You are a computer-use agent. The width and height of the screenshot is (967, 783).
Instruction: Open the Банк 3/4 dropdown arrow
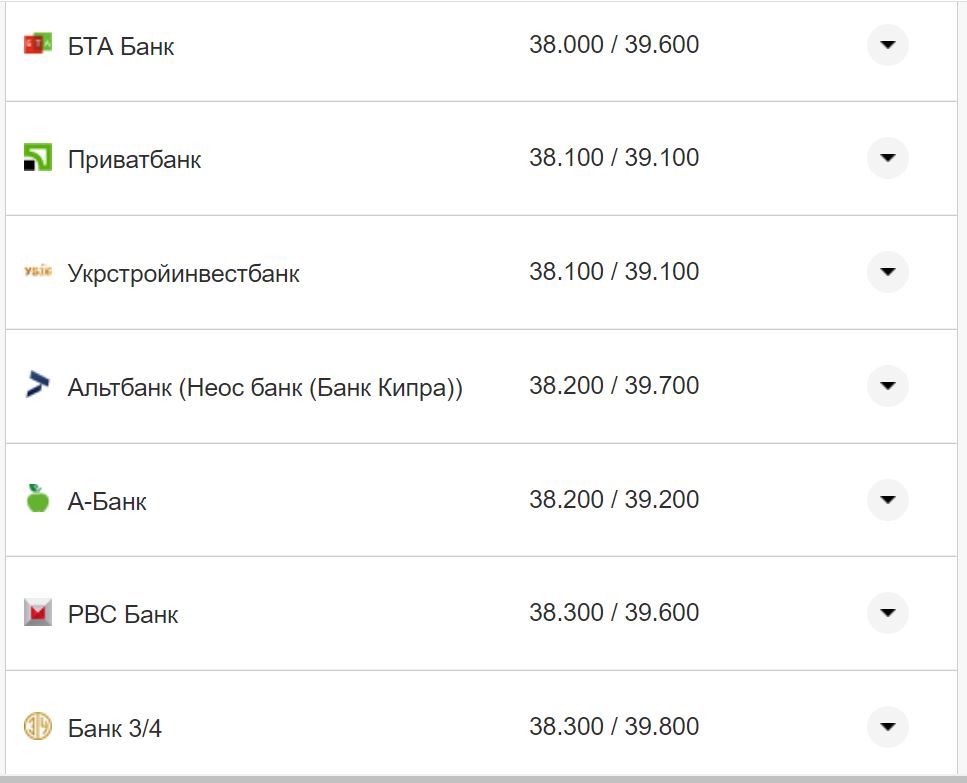pos(887,727)
